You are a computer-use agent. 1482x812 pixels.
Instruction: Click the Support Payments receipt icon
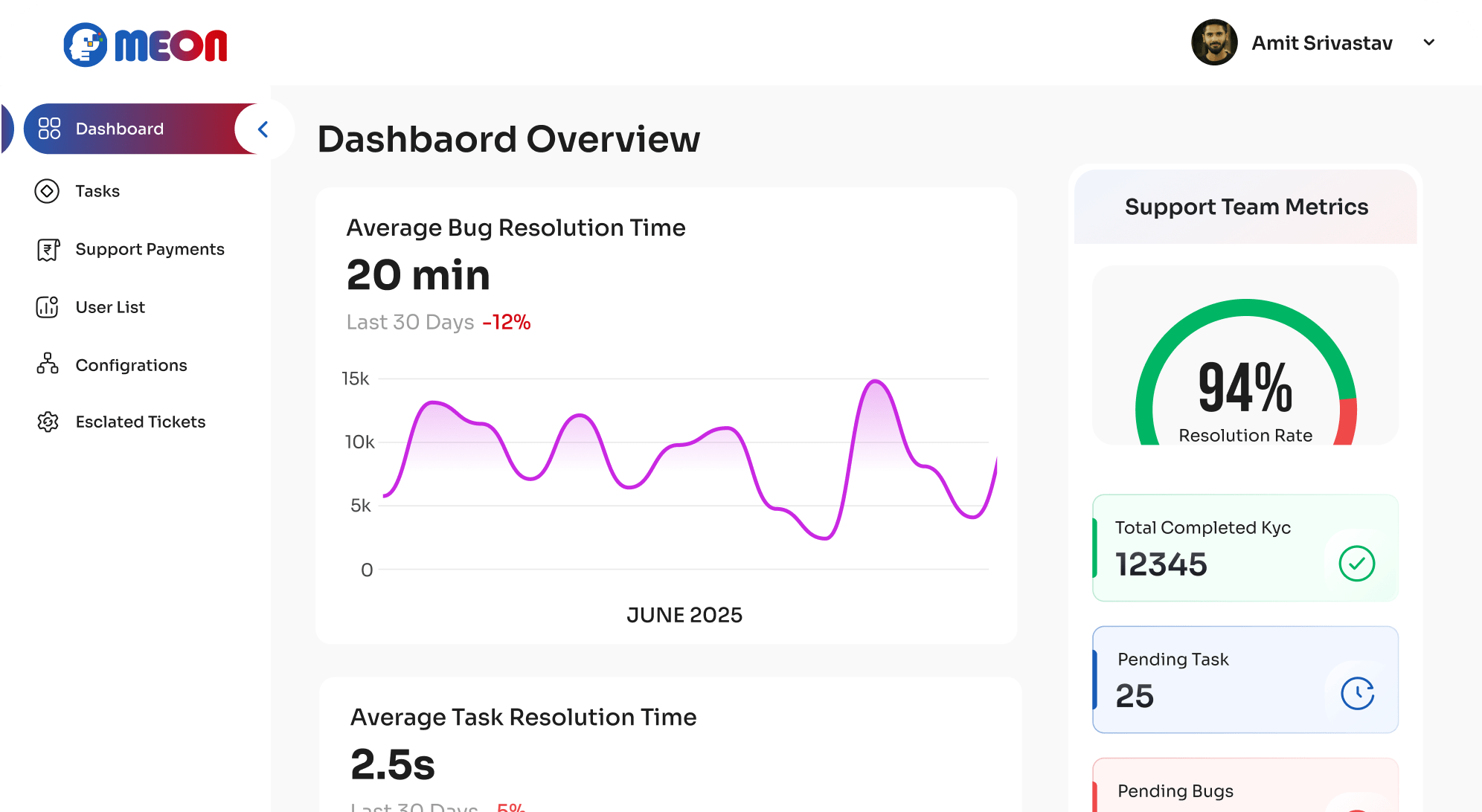pos(48,249)
